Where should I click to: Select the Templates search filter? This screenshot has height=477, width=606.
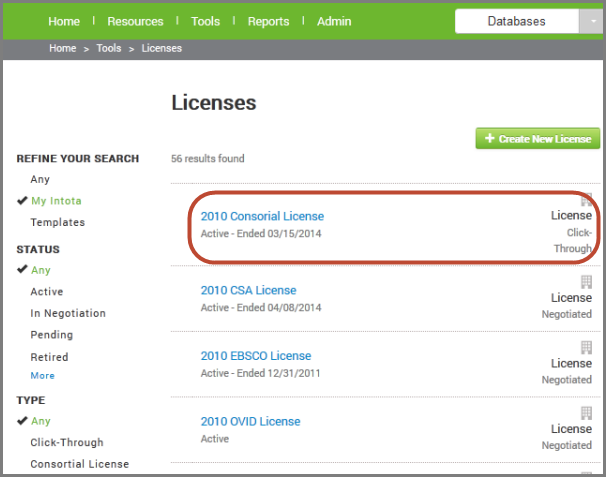pos(58,222)
